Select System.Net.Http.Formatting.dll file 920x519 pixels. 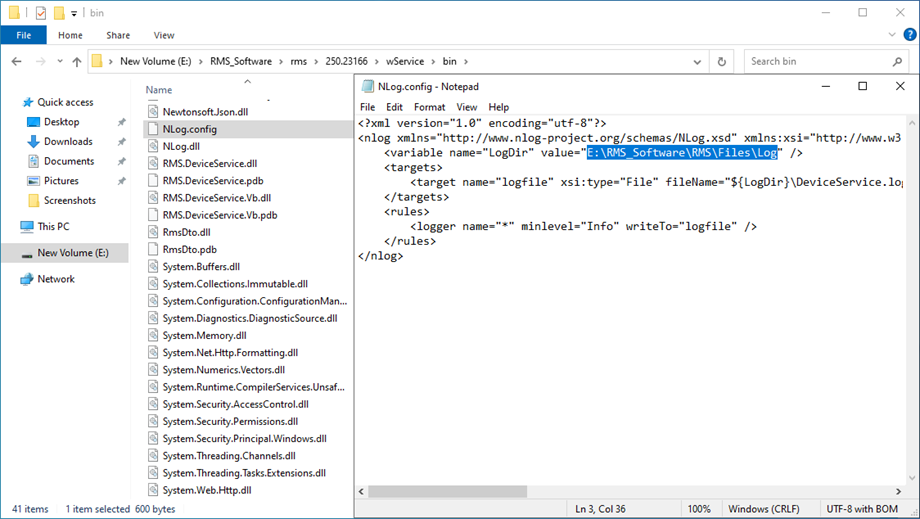coord(230,352)
